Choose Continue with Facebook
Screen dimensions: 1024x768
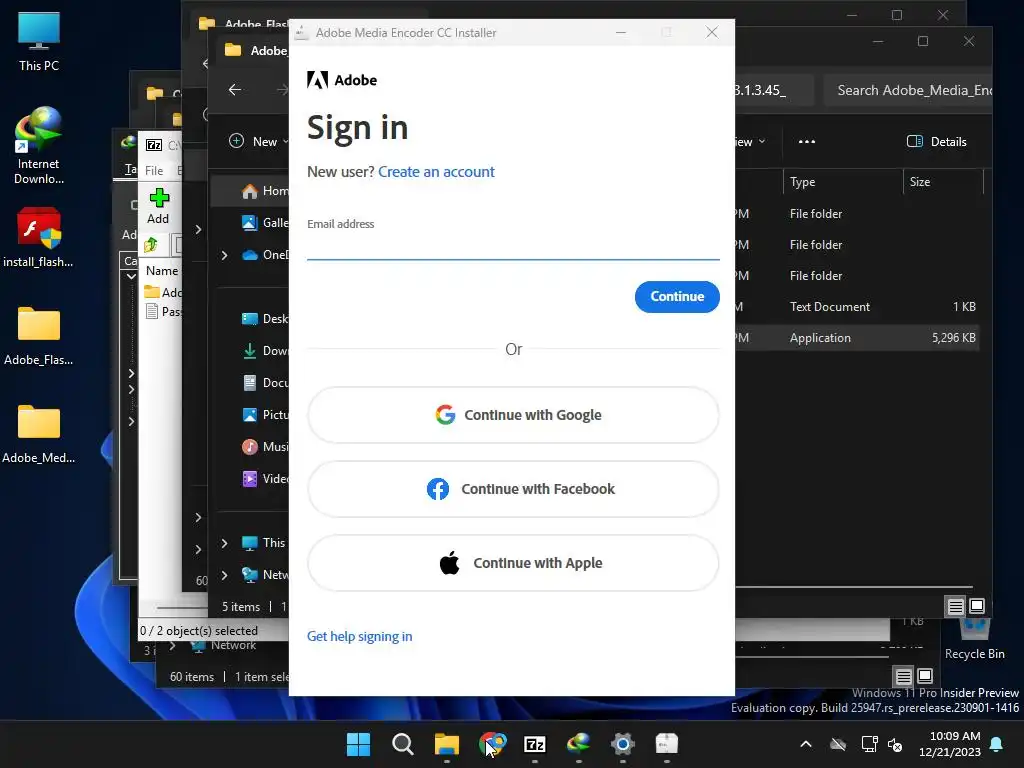pos(513,489)
